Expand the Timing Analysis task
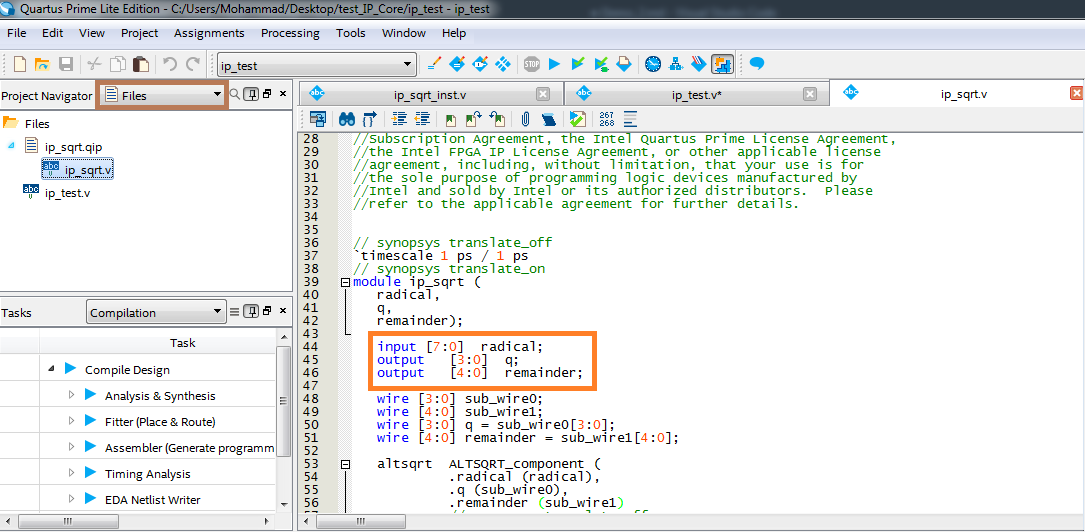The height and width of the screenshot is (532, 1088). coord(71,473)
